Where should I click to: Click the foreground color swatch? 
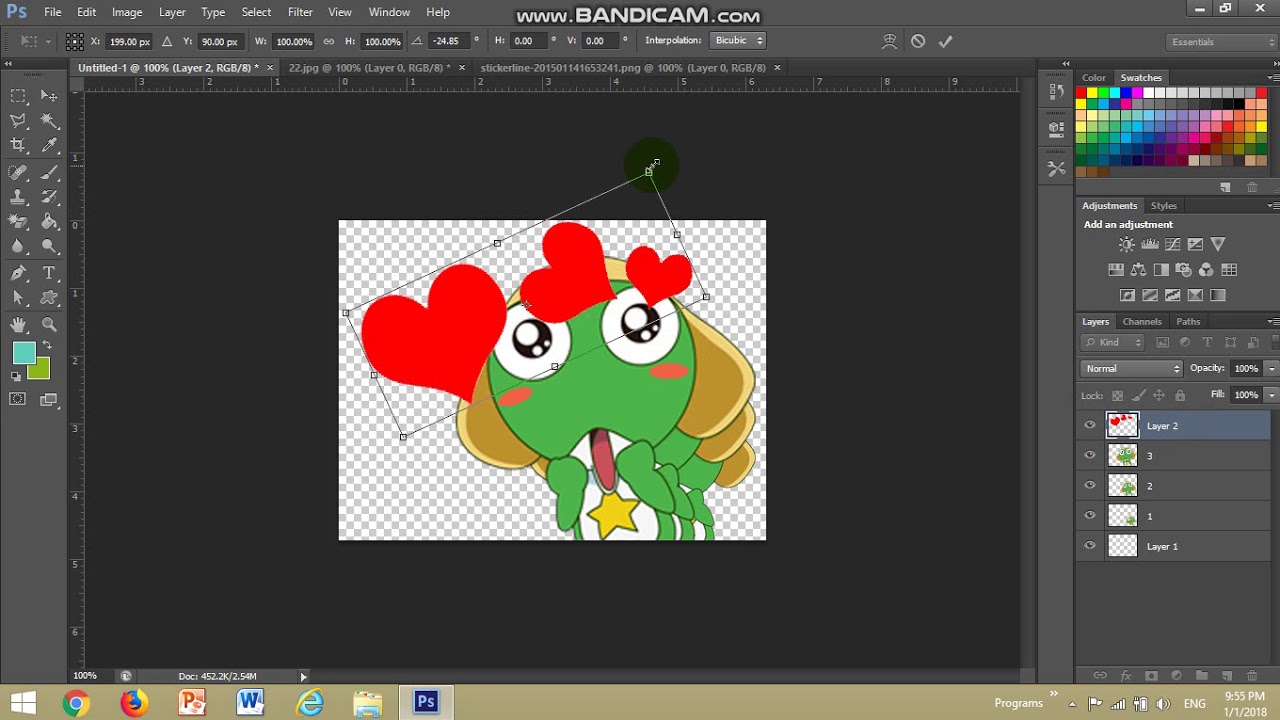24,353
